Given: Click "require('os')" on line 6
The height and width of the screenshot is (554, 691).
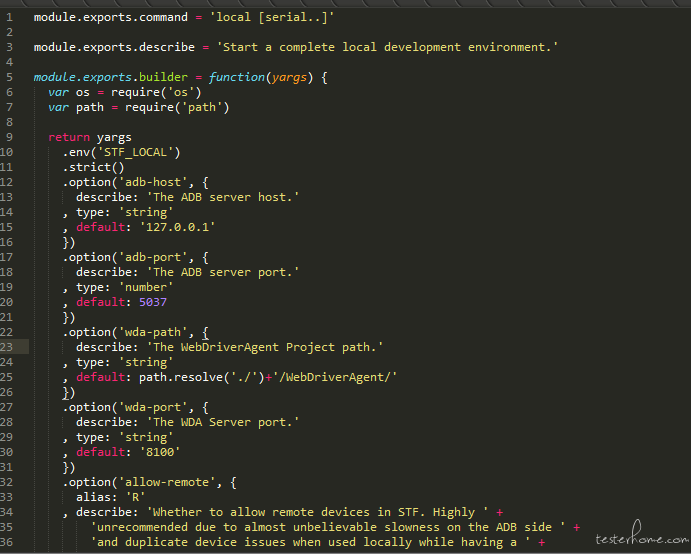Looking at the screenshot, I should [156, 93].
